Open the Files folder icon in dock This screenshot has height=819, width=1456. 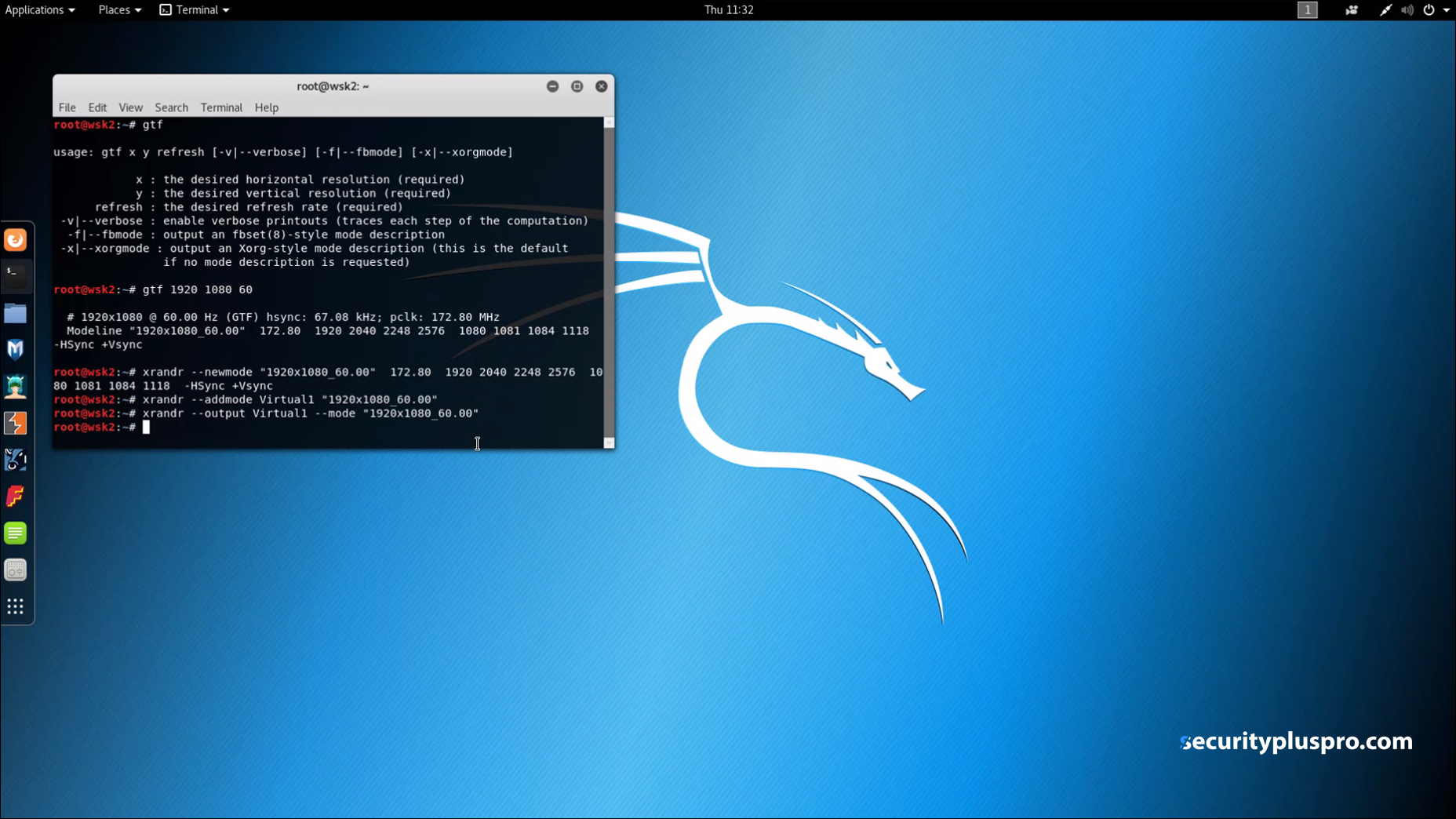(16, 314)
